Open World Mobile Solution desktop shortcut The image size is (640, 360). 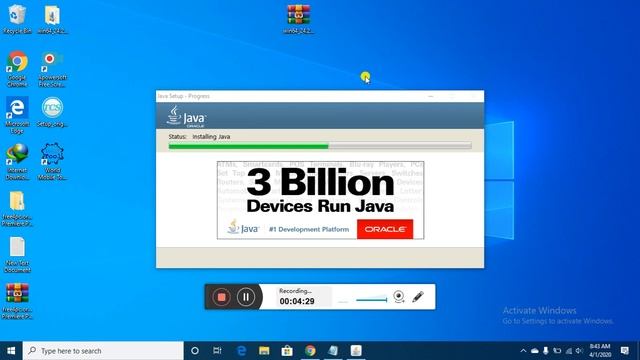pyautogui.click(x=52, y=162)
